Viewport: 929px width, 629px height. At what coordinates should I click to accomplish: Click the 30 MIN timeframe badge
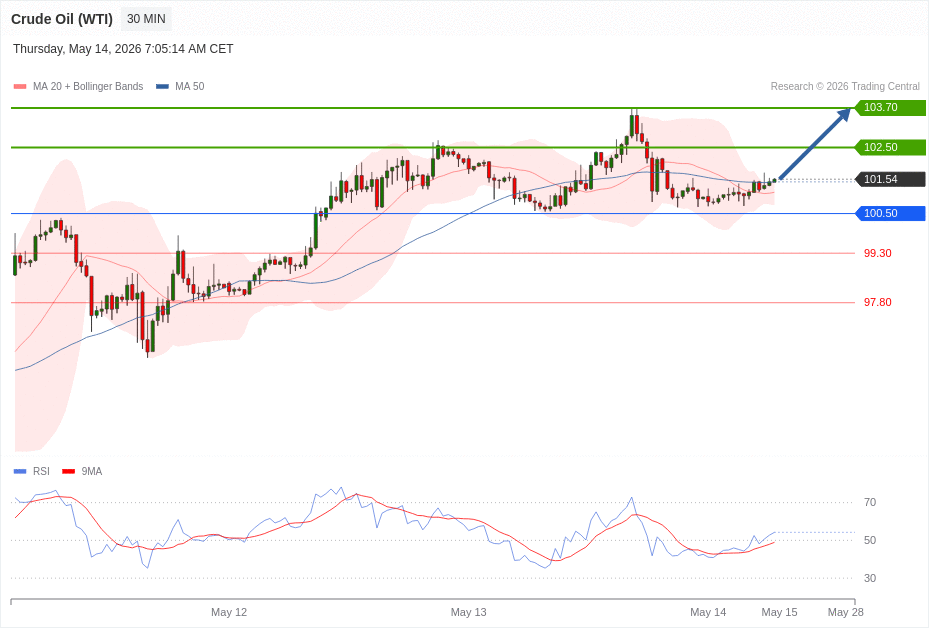pyautogui.click(x=146, y=19)
